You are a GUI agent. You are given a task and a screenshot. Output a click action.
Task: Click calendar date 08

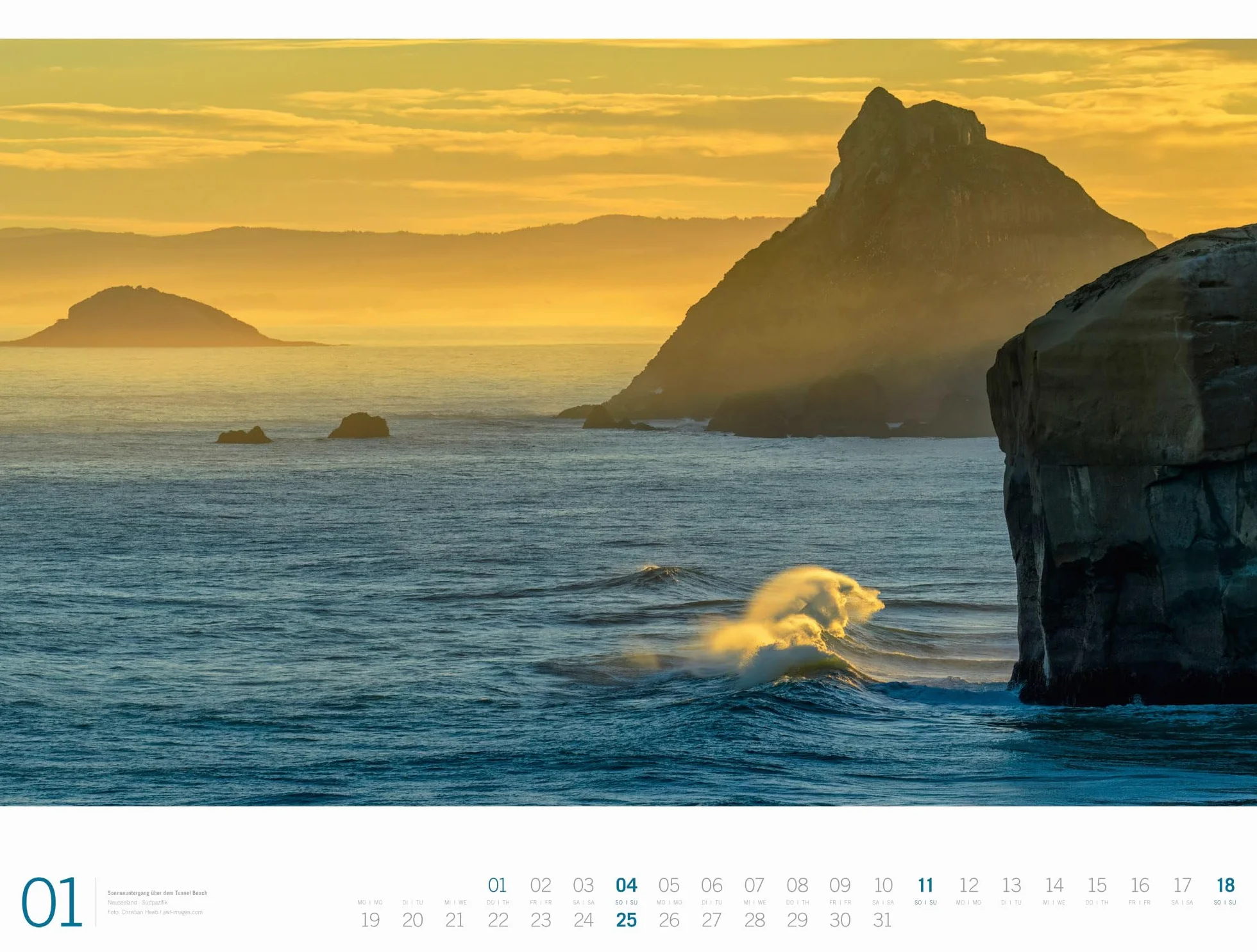click(x=797, y=885)
